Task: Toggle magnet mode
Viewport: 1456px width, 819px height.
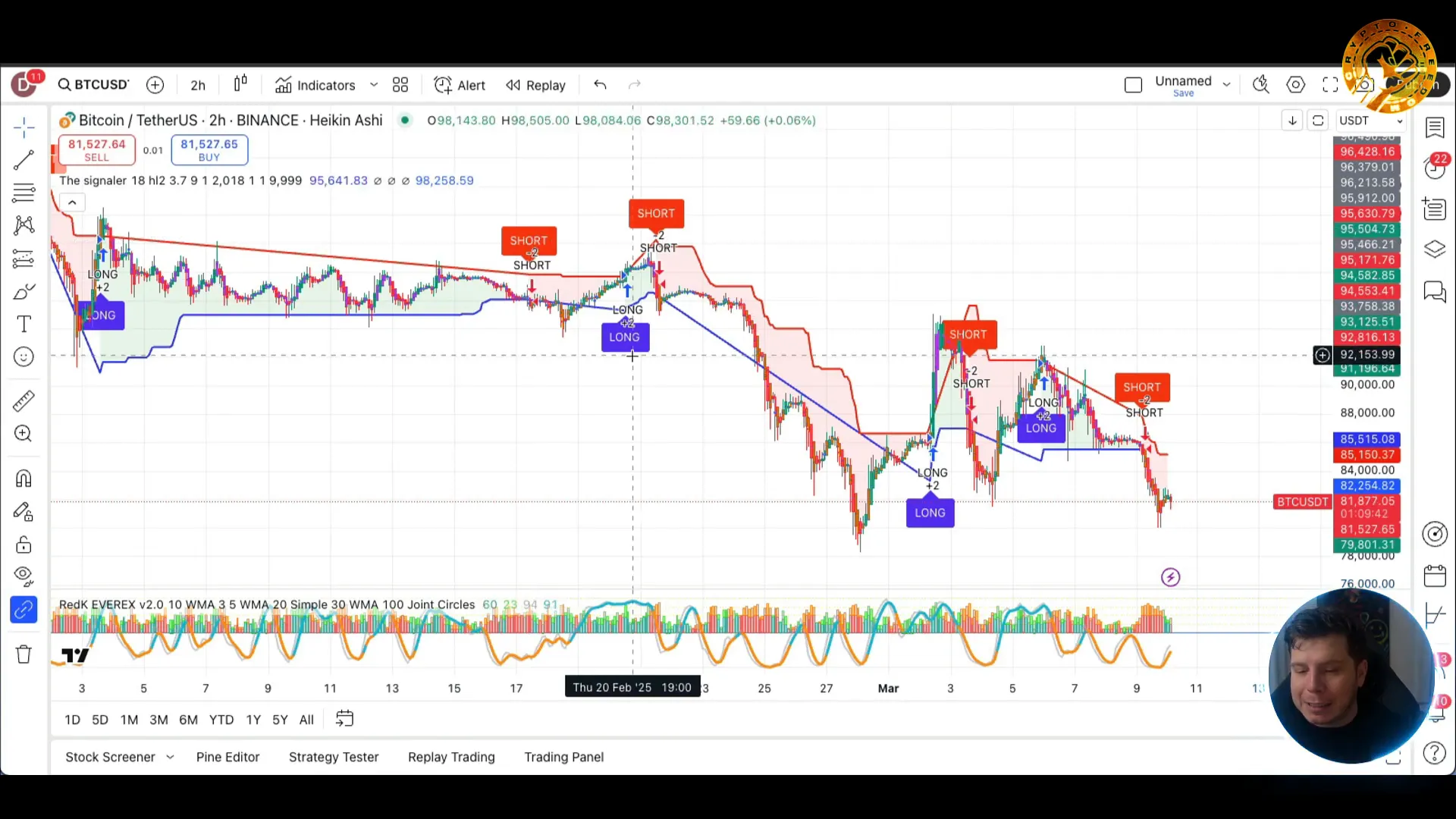Action: [x=24, y=479]
